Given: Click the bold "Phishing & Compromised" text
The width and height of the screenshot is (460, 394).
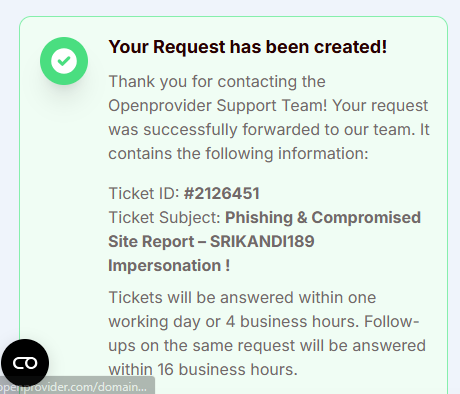Looking at the screenshot, I should click(x=323, y=217).
